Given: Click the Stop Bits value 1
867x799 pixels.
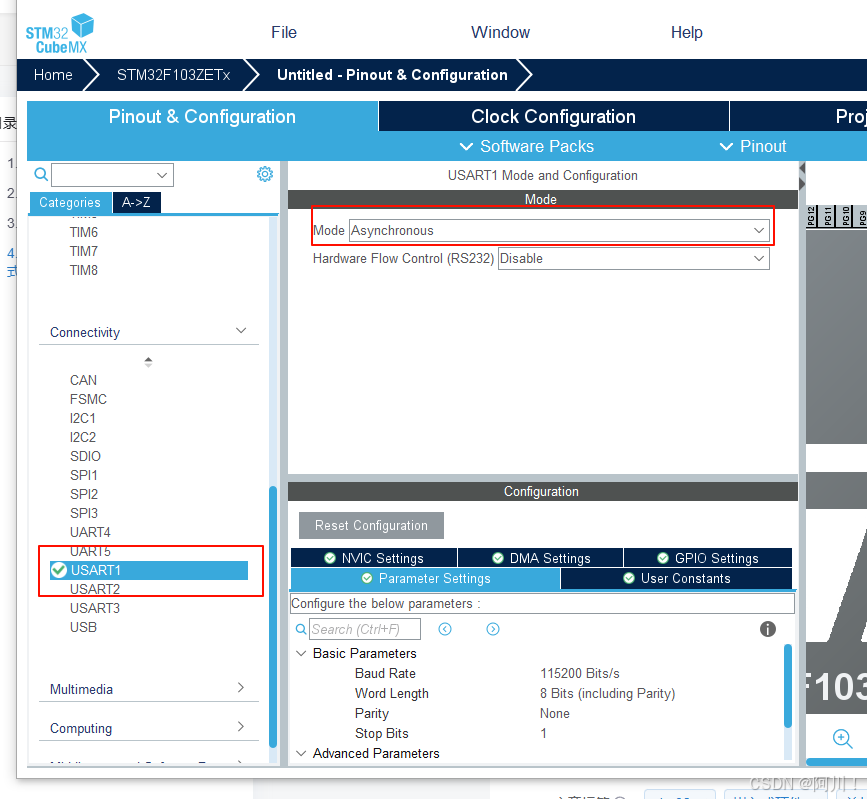Looking at the screenshot, I should (x=544, y=733).
